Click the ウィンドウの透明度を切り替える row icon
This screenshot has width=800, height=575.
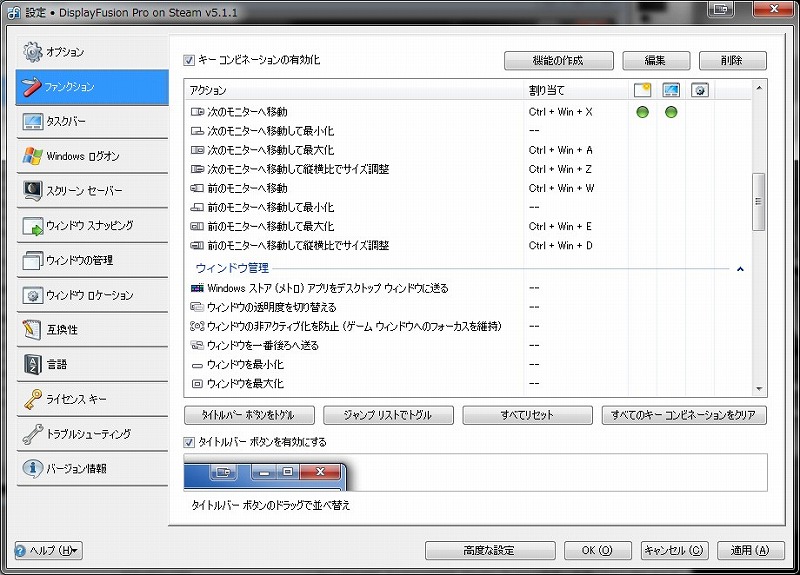pyautogui.click(x=197, y=307)
